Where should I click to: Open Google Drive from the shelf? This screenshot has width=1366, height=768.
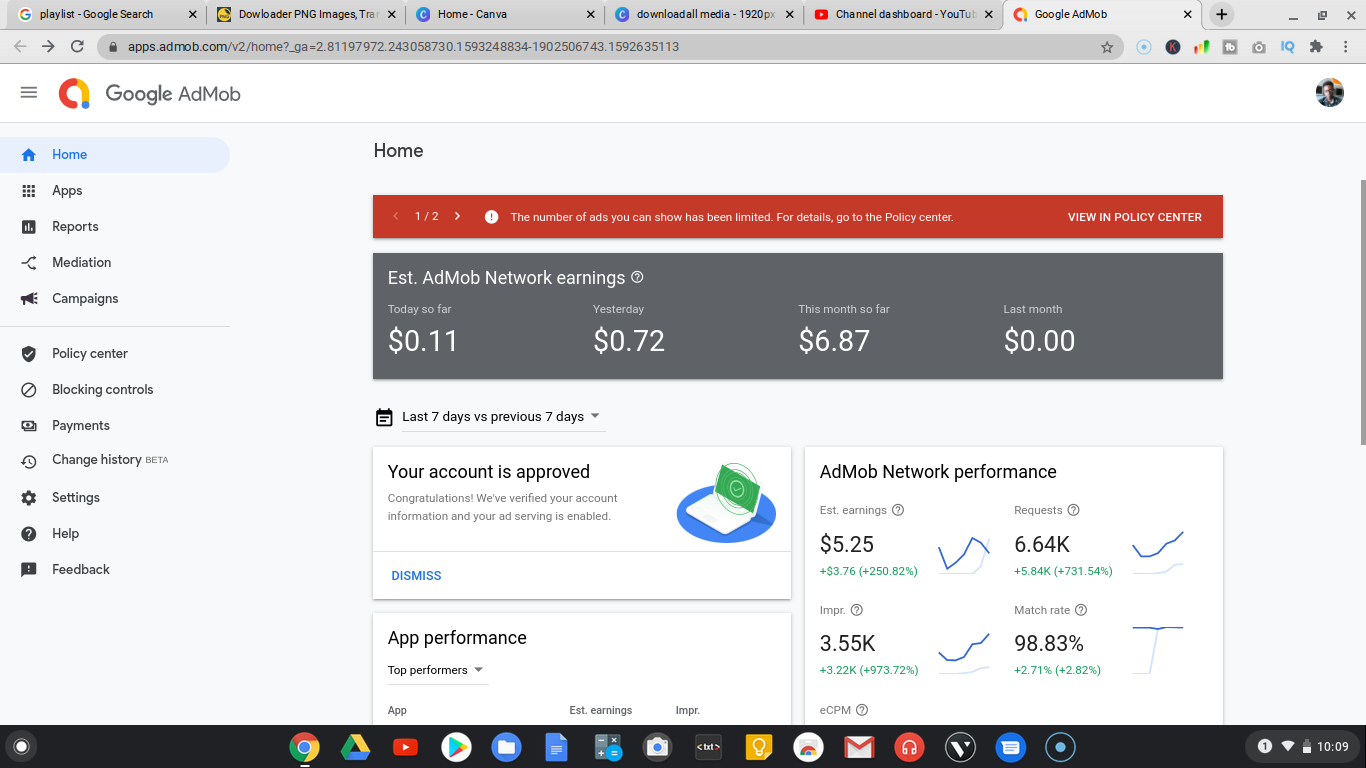click(355, 747)
